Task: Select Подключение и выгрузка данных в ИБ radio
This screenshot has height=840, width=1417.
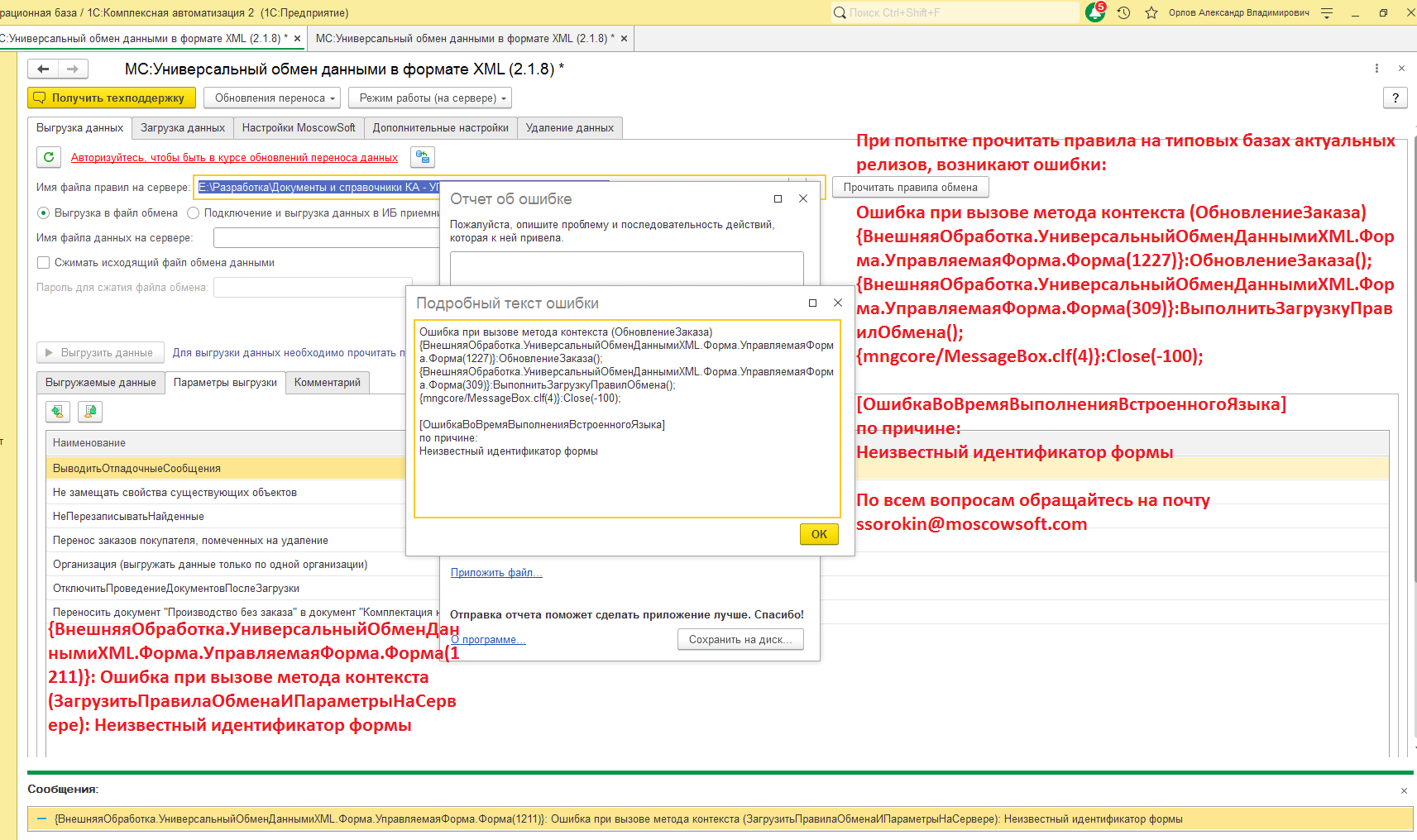Action: tap(193, 213)
